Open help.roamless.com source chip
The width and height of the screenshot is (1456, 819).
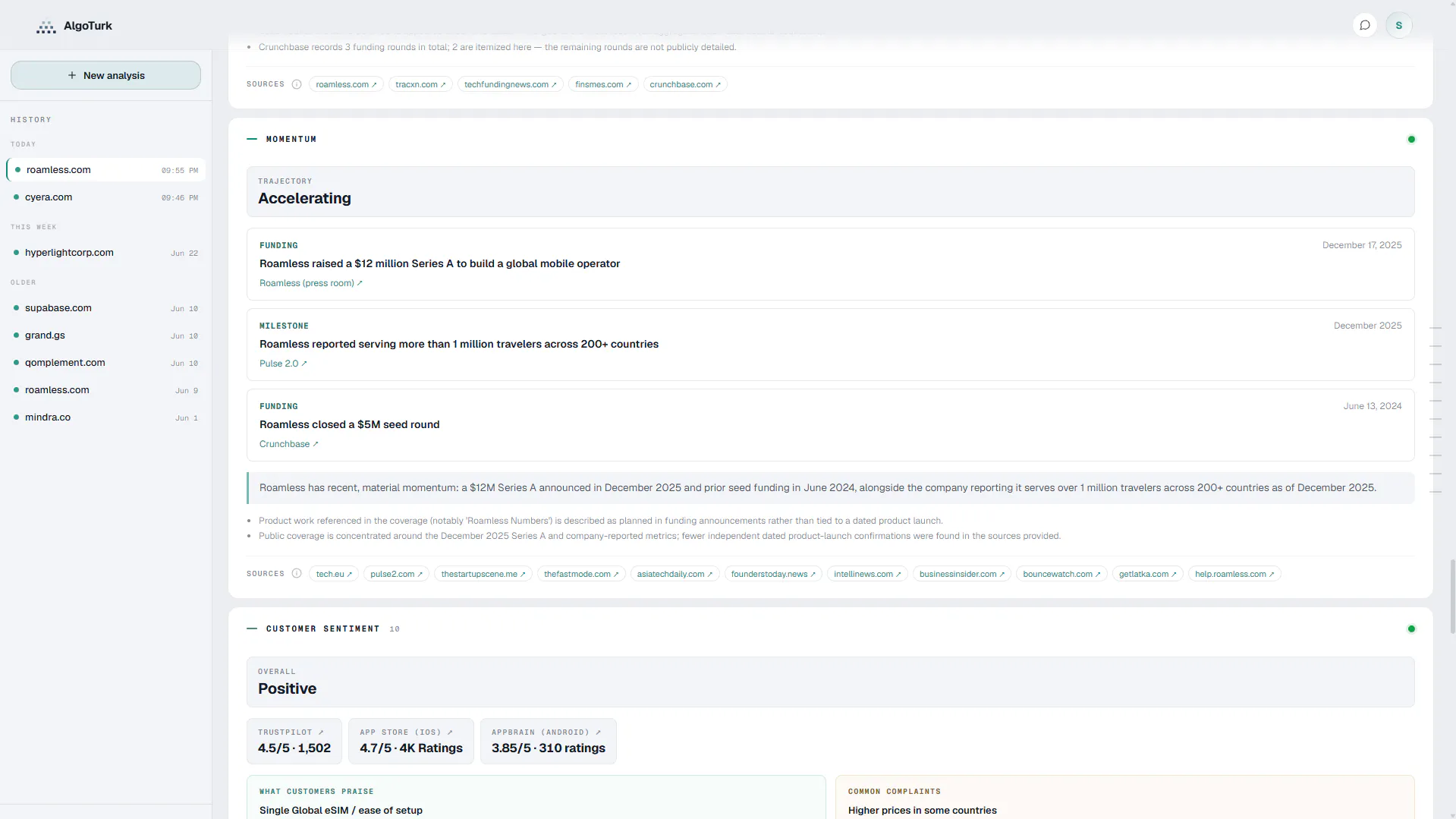pos(1234,574)
